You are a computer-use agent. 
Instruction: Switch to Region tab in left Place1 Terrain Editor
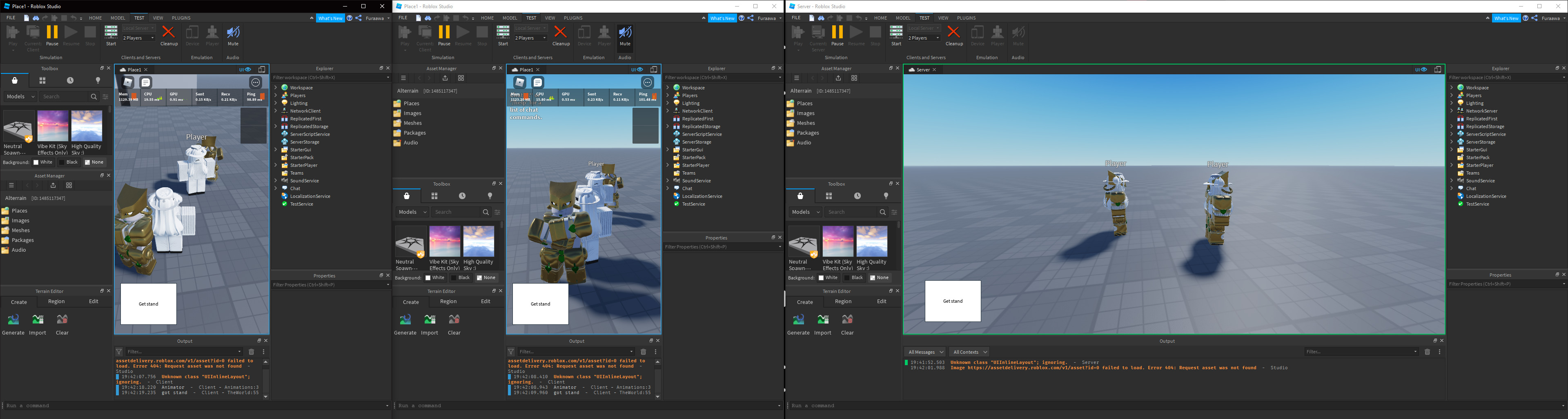coord(56,302)
